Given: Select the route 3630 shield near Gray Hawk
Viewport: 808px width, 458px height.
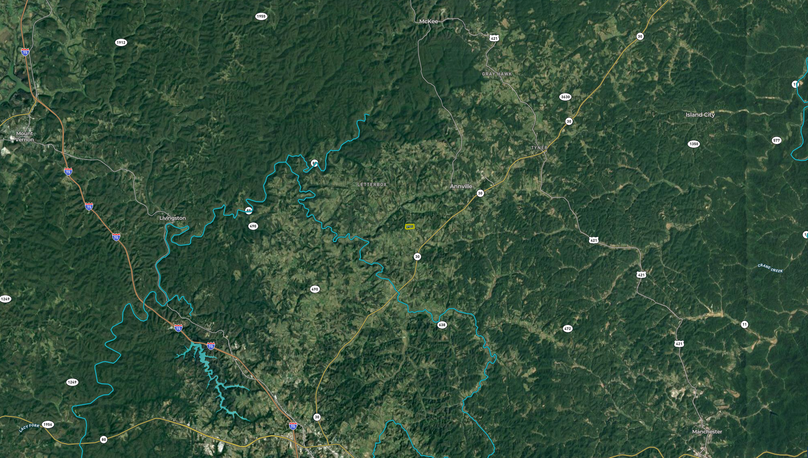Looking at the screenshot, I should click(565, 97).
